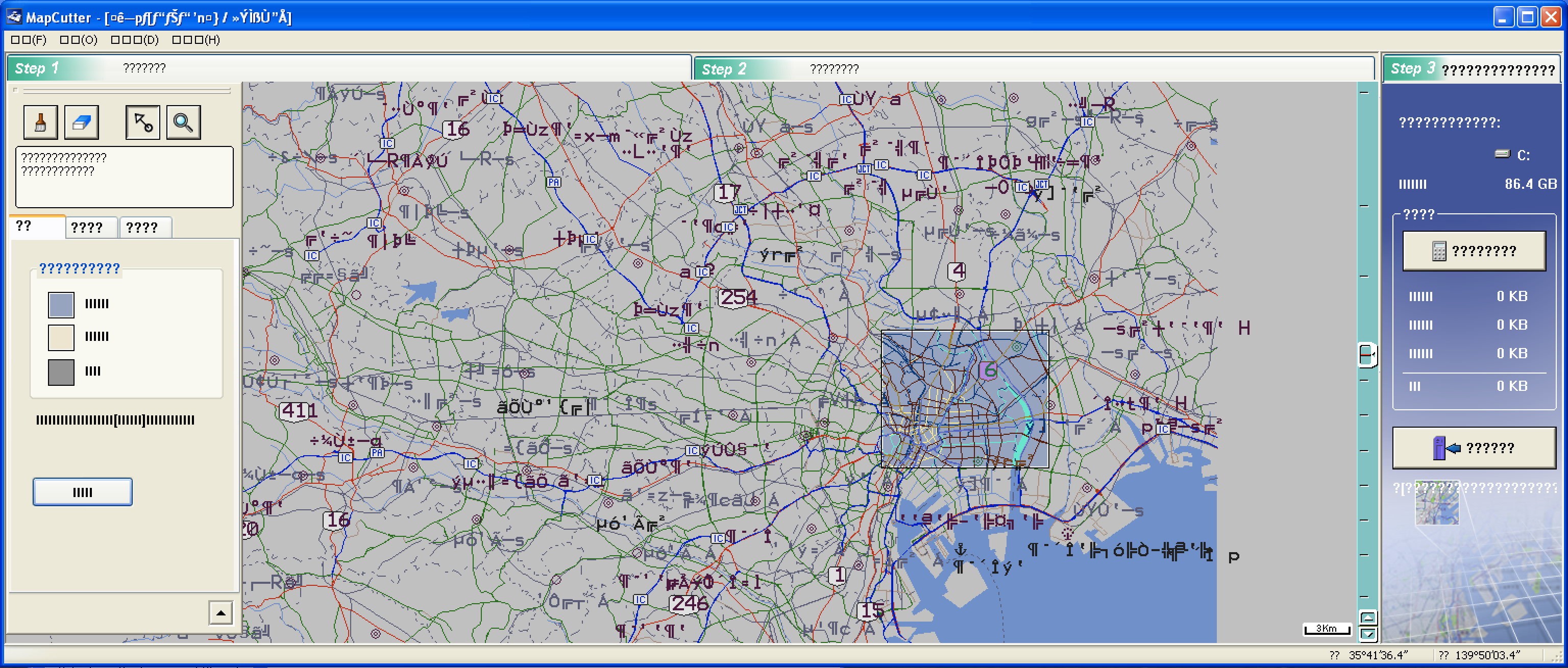
Task: Click the map zoom slider handle
Action: 1367,355
